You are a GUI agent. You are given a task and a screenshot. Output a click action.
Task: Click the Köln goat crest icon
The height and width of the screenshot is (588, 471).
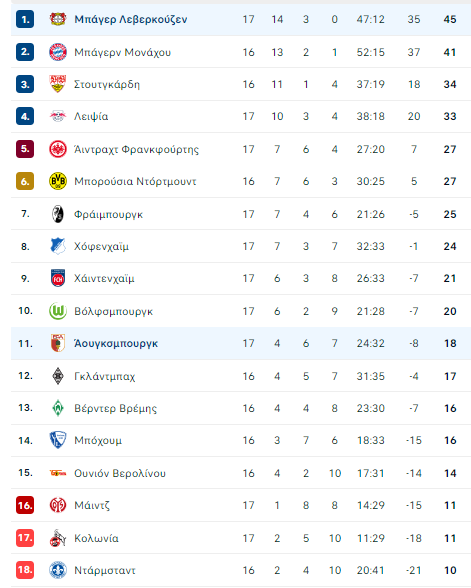[x=58, y=538]
